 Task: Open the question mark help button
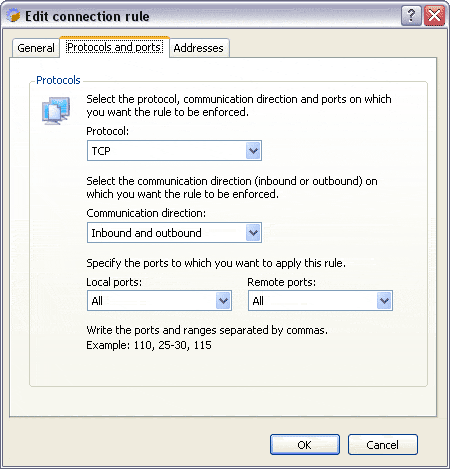point(411,16)
